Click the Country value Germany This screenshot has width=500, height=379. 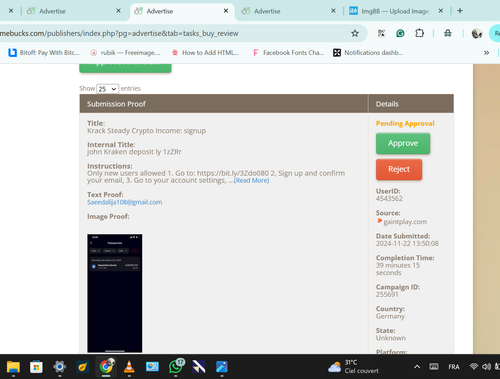click(390, 316)
